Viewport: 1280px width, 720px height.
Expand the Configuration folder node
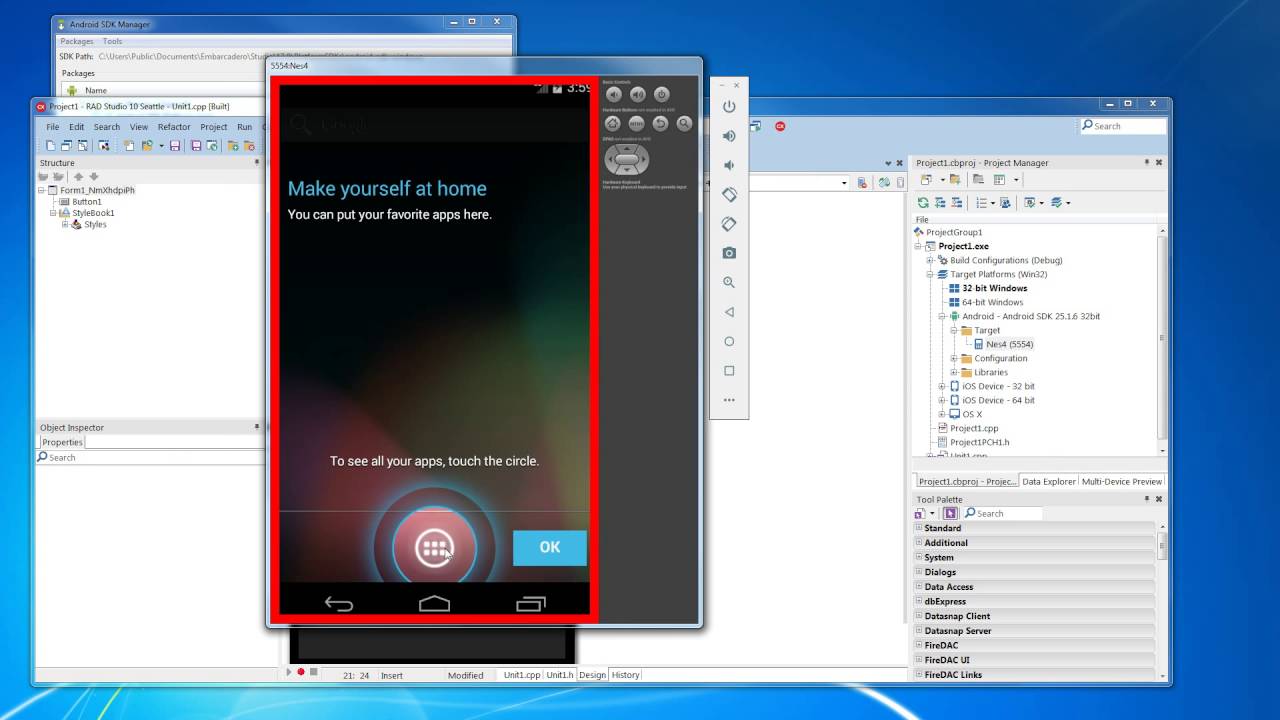[x=954, y=358]
